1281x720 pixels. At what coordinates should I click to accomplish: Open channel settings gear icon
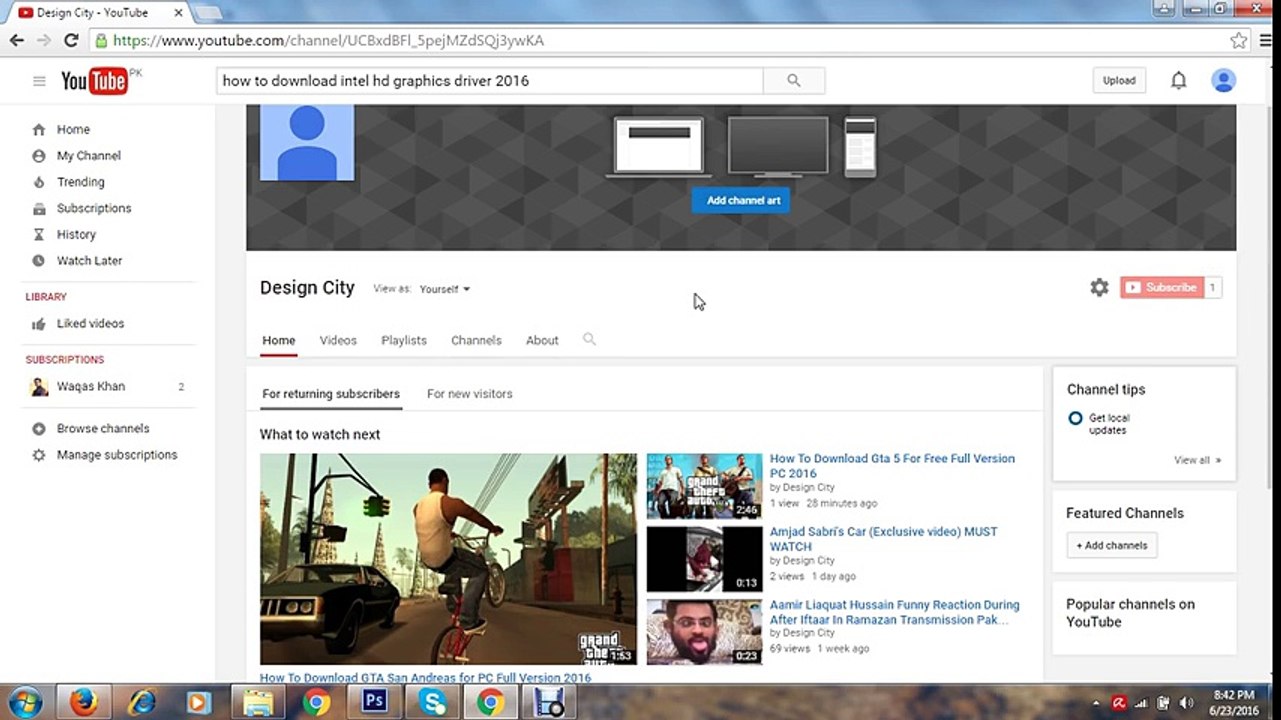pos(1099,288)
